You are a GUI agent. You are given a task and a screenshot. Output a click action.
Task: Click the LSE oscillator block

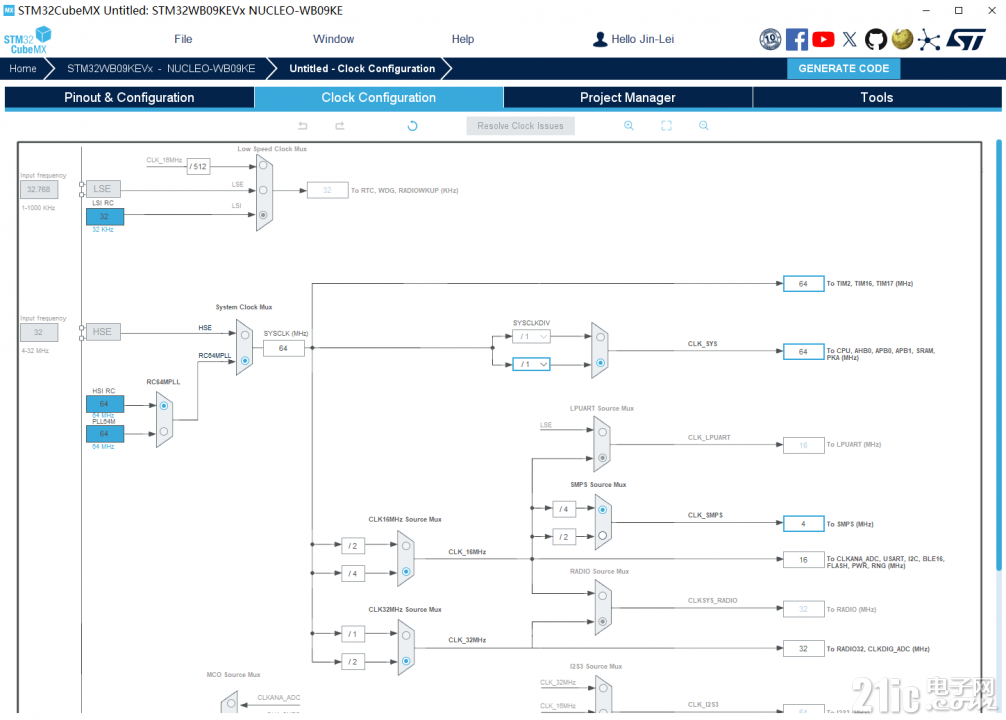tap(103, 189)
